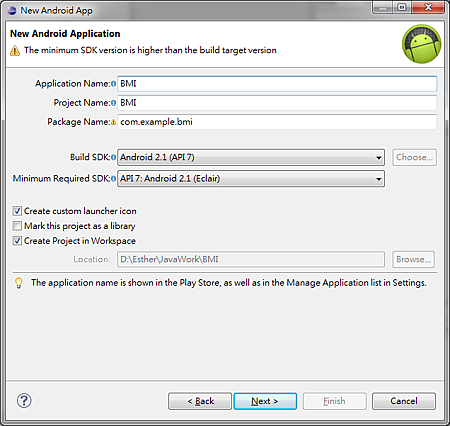The width and height of the screenshot is (450, 426).
Task: Focus the Application Name input field
Action: pyautogui.click(x=277, y=84)
